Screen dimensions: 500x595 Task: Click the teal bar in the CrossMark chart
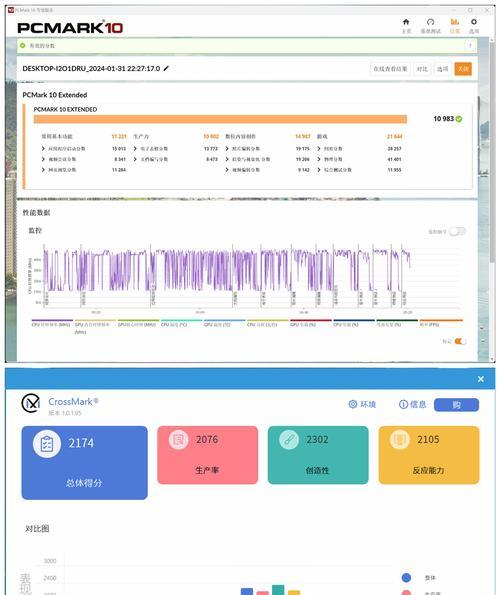pyautogui.click(x=278, y=590)
